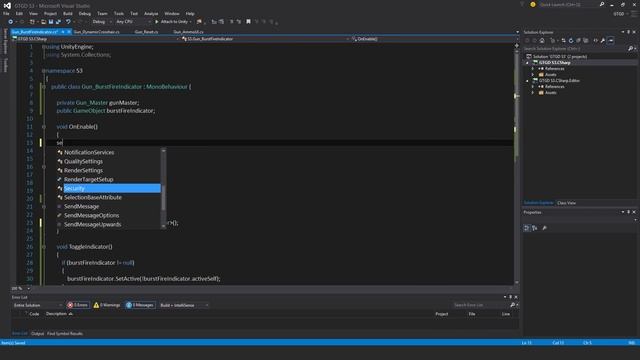Open the Build menu

pos(68,13)
